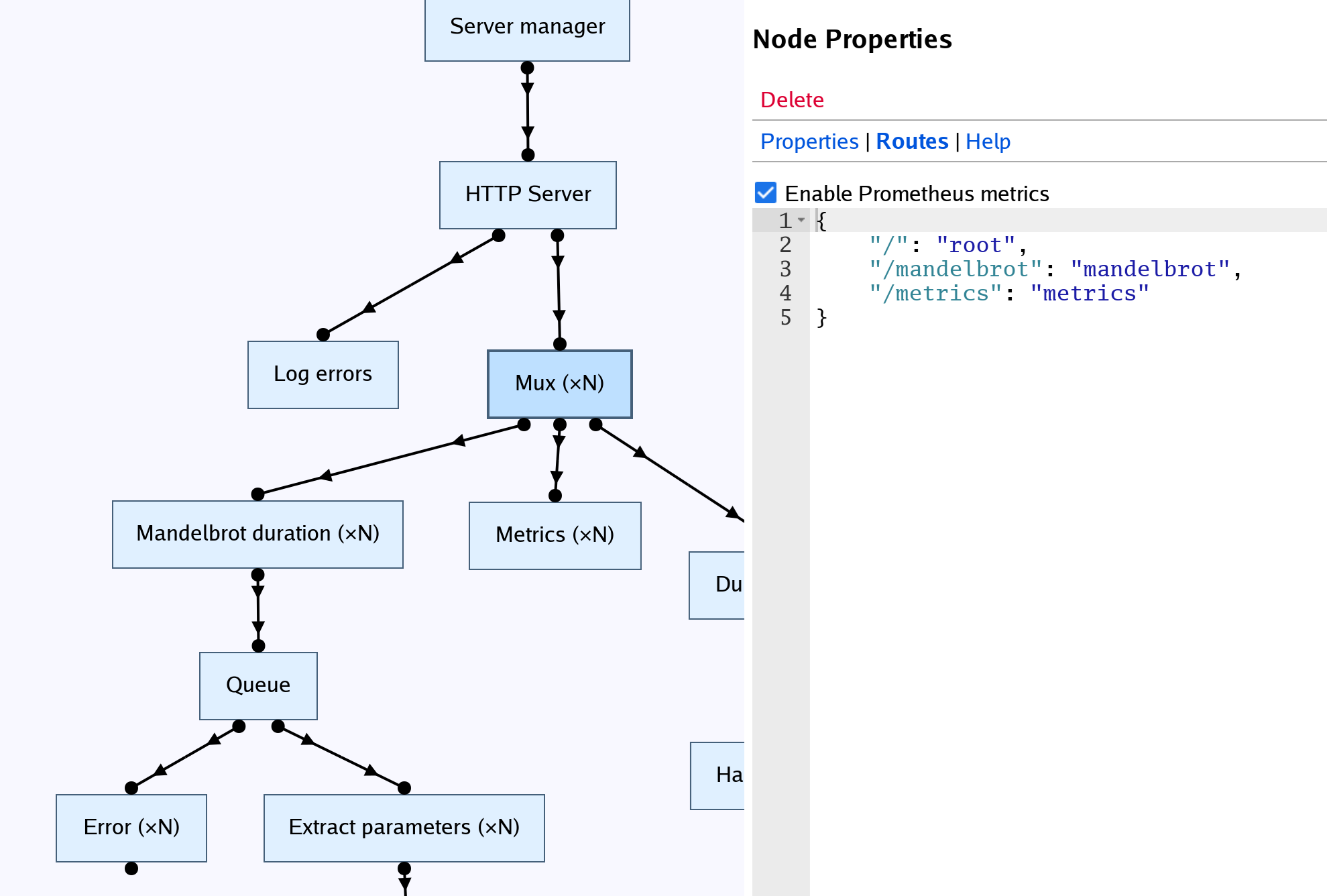The width and height of the screenshot is (1327, 896).
Task: Click line number 5 in editor gutter
Action: point(785,318)
